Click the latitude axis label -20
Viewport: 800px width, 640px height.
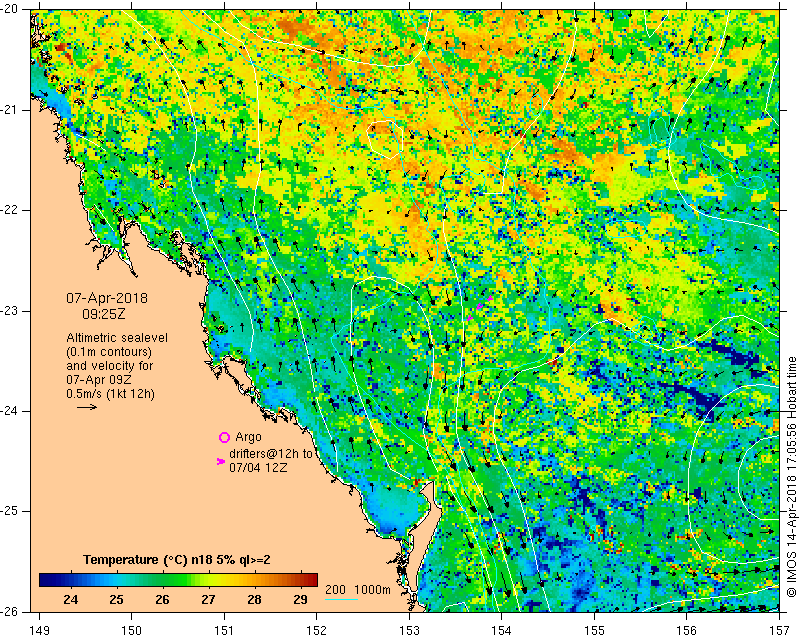pyautogui.click(x=9, y=9)
